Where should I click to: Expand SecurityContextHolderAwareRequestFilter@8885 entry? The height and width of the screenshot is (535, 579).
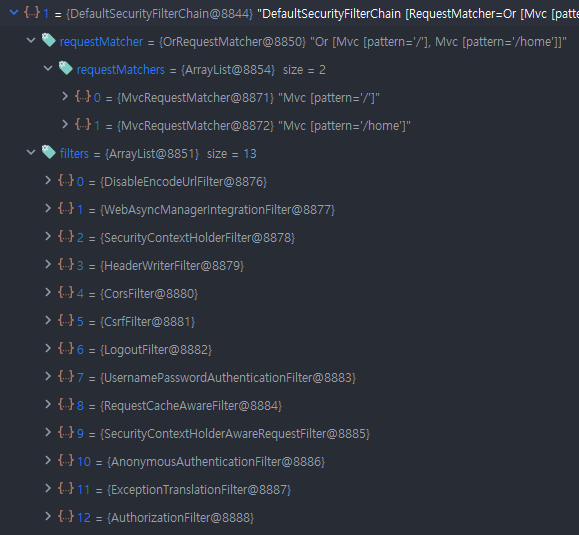pos(48,432)
